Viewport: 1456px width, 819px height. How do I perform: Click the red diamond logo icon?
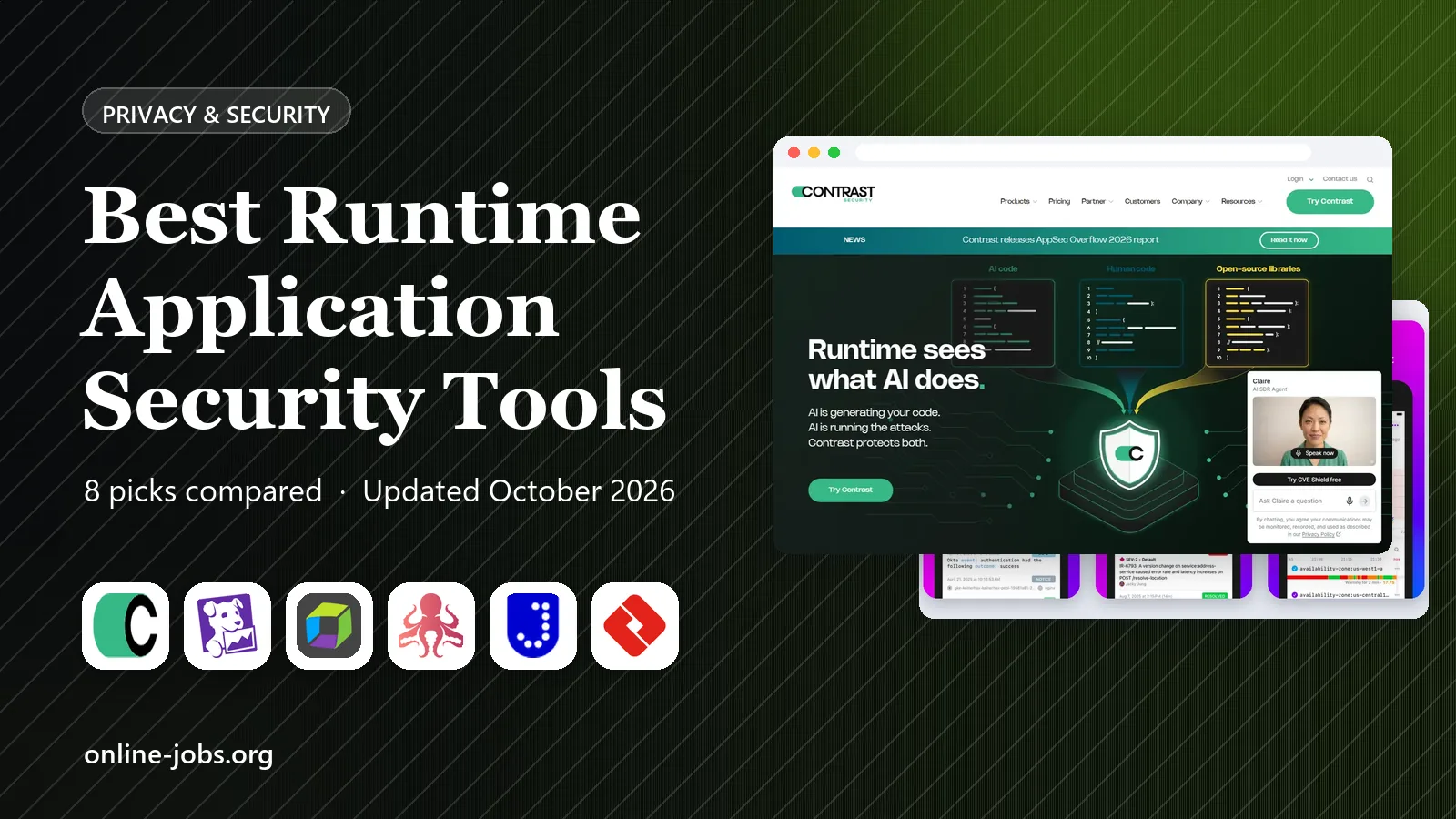[635, 626]
